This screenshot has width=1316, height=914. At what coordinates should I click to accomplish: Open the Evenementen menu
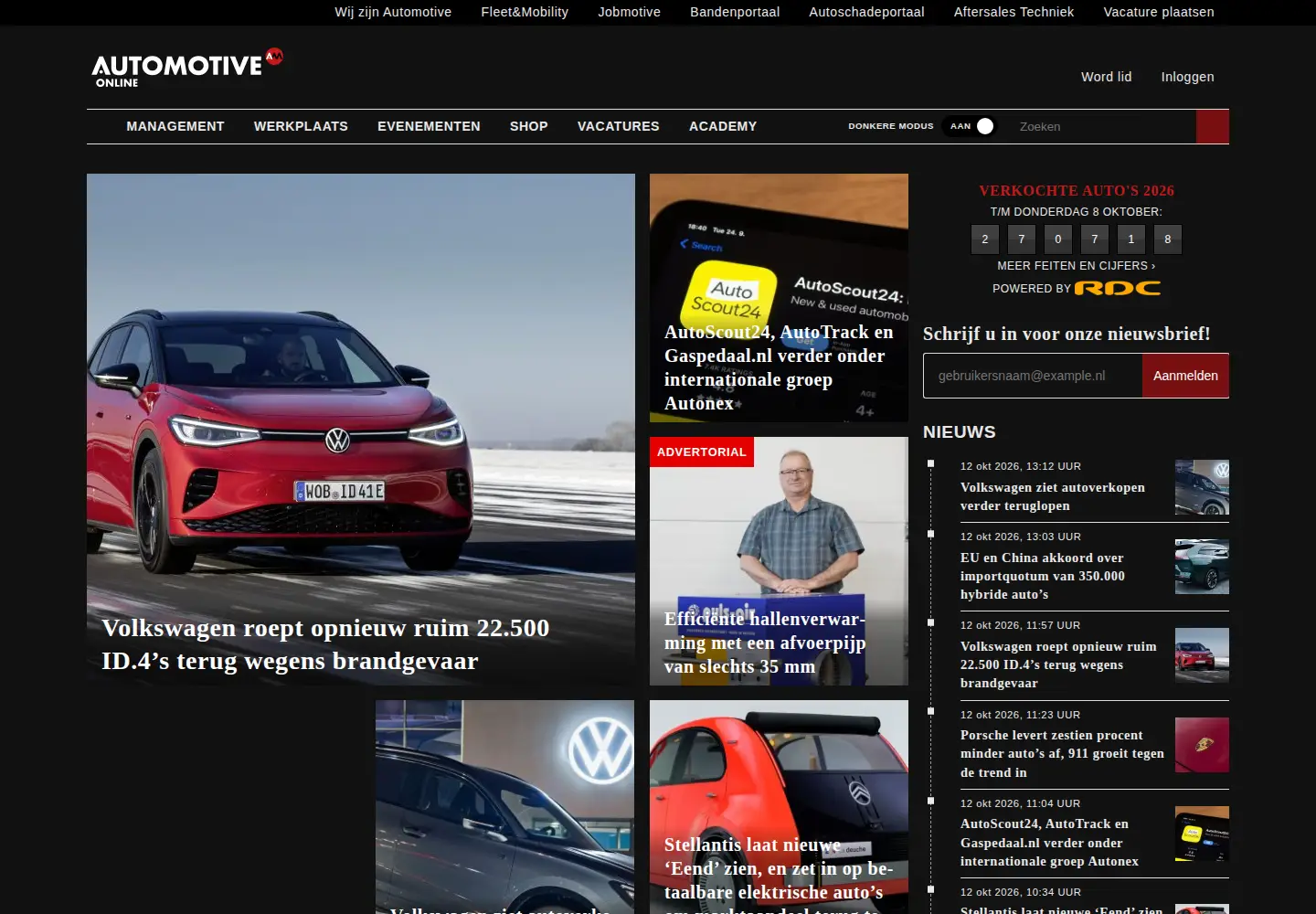429,126
